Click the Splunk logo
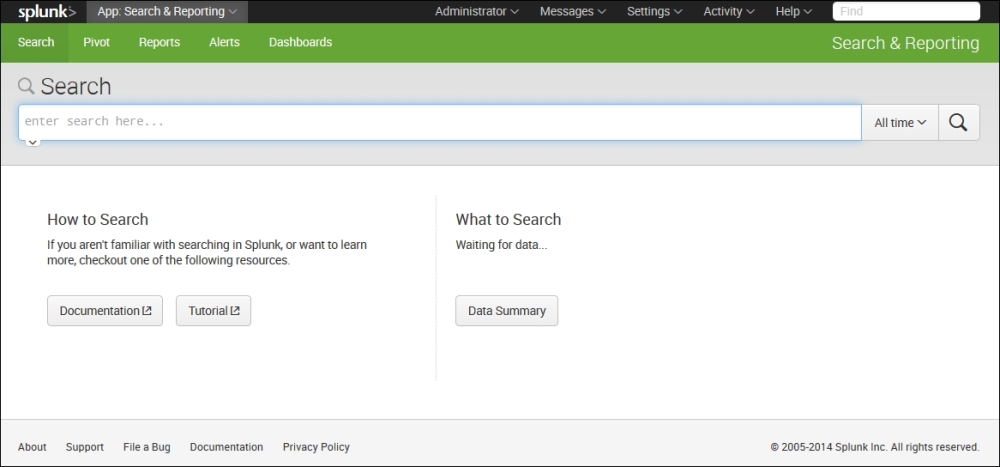This screenshot has width=1000, height=467. (x=46, y=12)
